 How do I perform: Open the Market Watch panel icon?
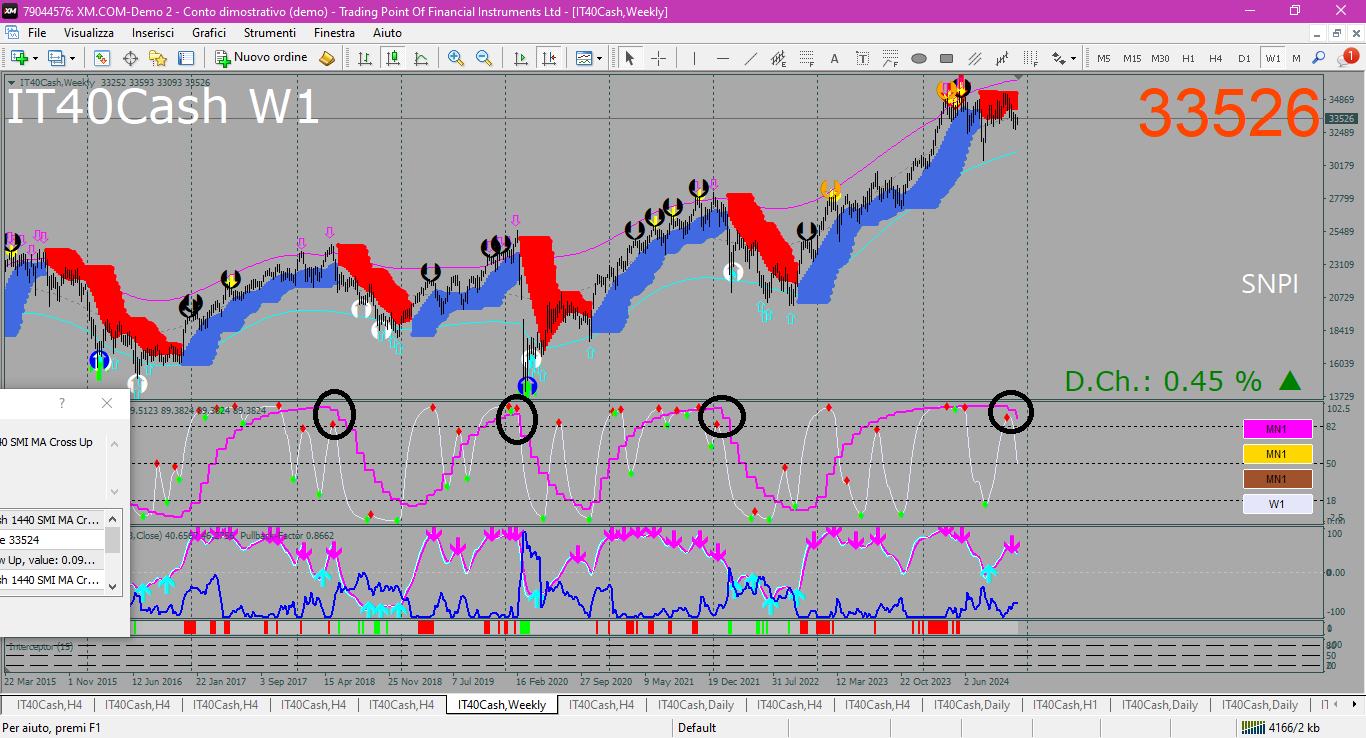click(x=102, y=58)
